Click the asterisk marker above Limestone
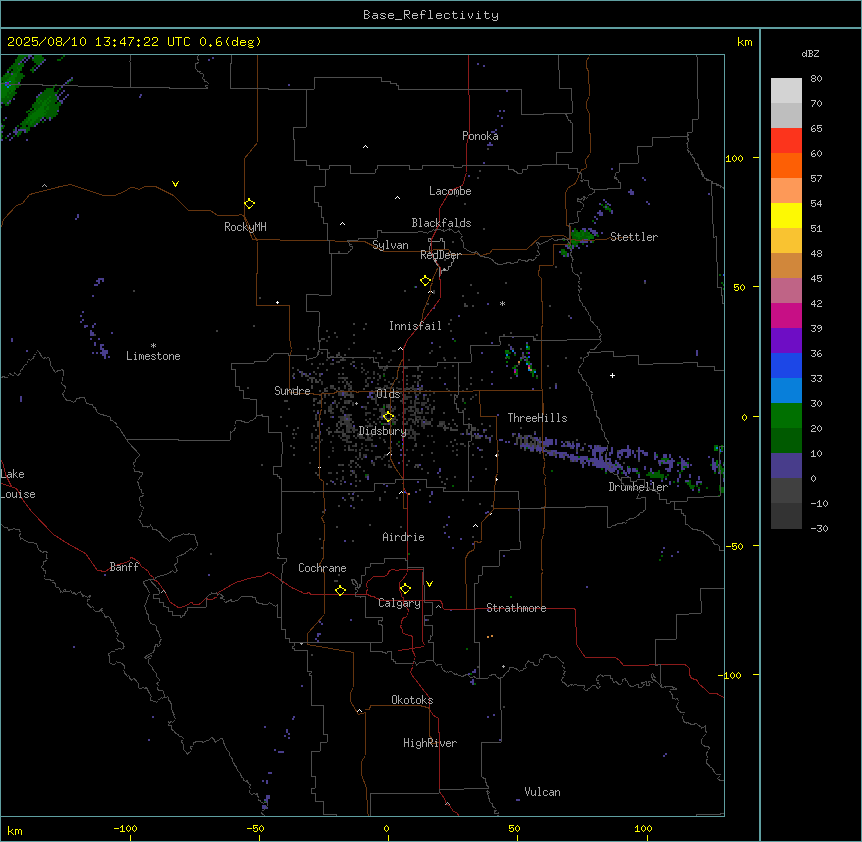This screenshot has height=842, width=862. (x=153, y=346)
